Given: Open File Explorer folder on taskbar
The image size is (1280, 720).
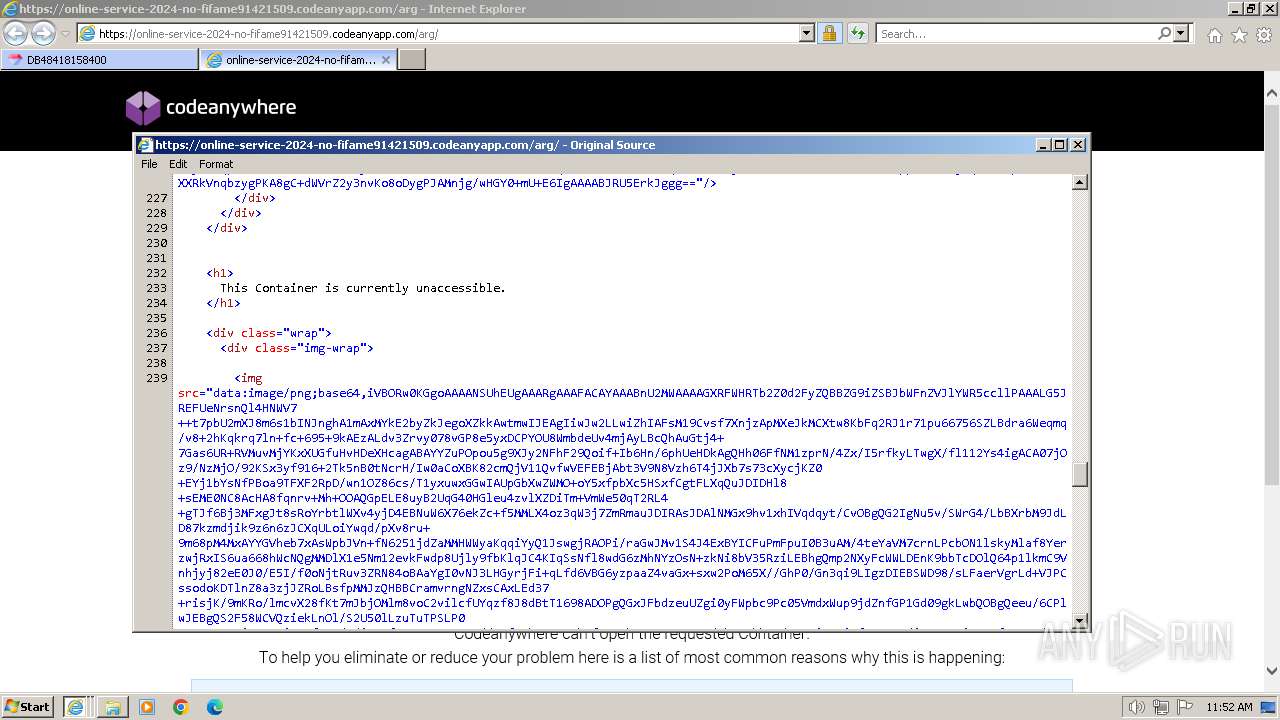Looking at the screenshot, I should 112,706.
